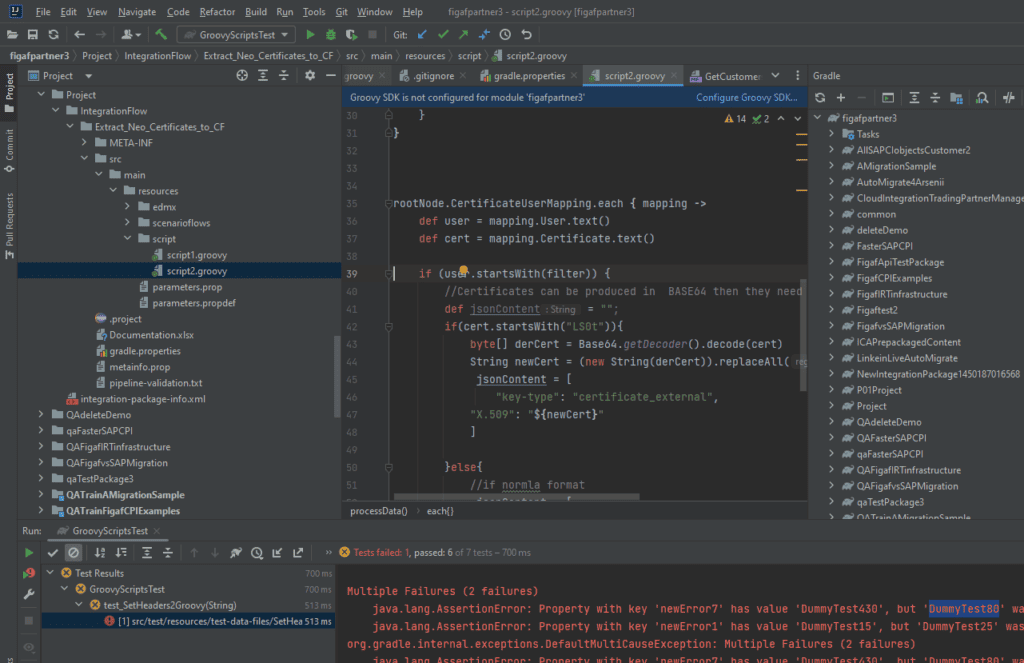Viewport: 1024px width, 663px height.
Task: Click the Build project hammer icon
Action: coord(161,35)
